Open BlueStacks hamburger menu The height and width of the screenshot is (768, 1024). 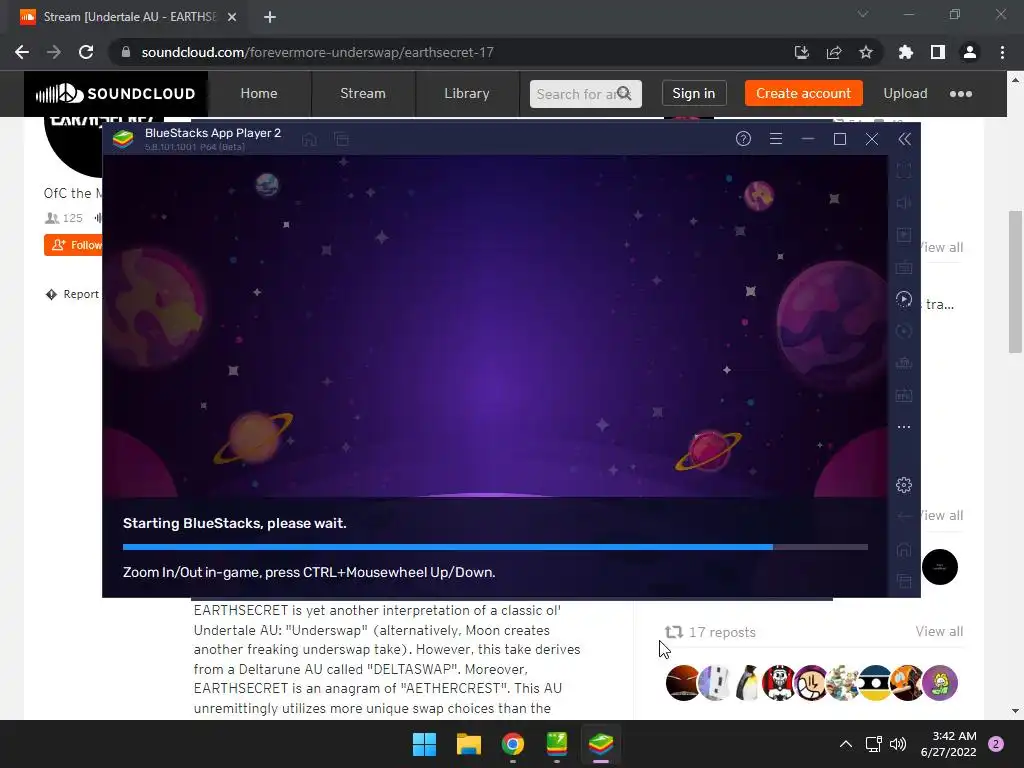pyautogui.click(x=776, y=138)
